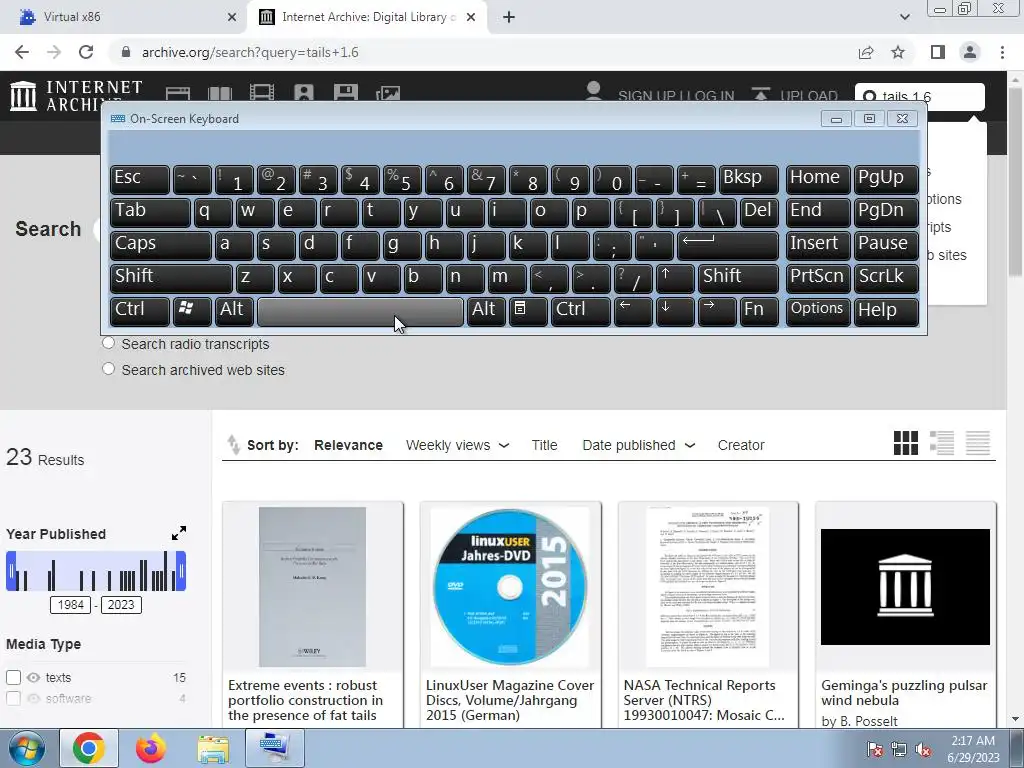Switch to compact list view
The height and width of the screenshot is (768, 1024).
(978, 443)
